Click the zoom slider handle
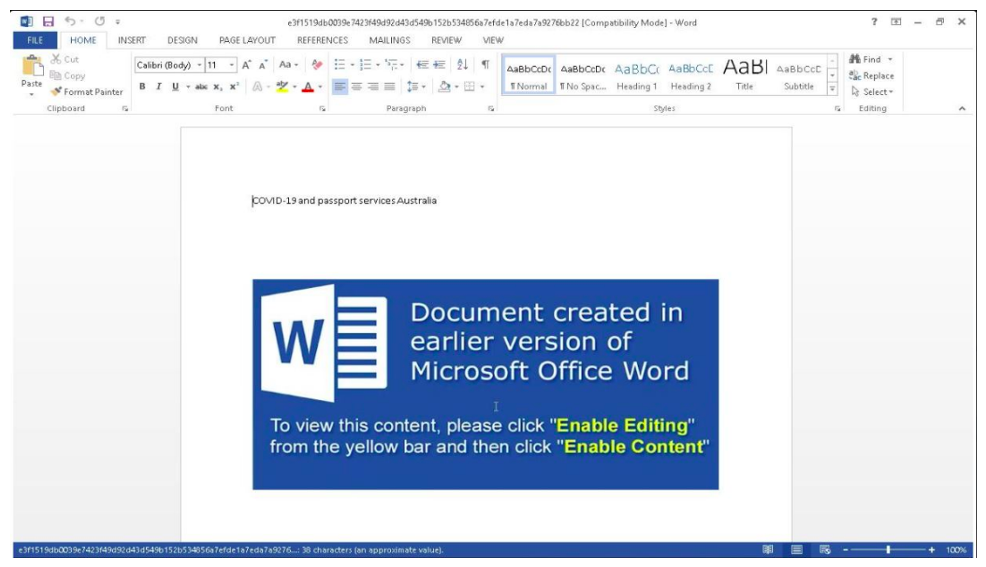Screen dimensions: 986x567 tap(888, 550)
